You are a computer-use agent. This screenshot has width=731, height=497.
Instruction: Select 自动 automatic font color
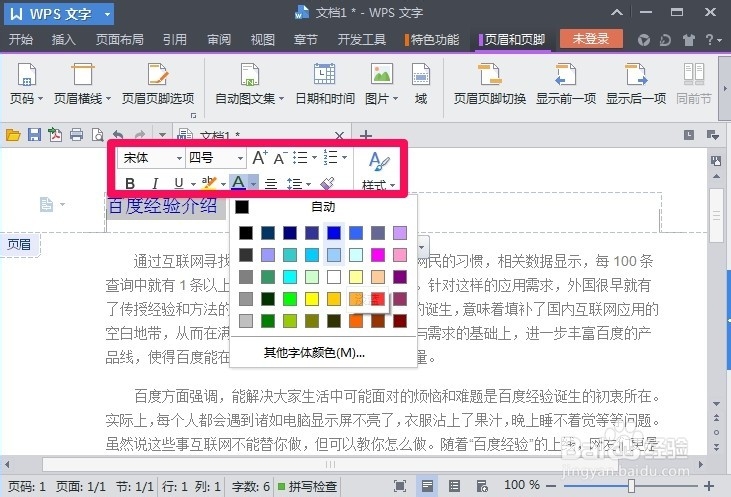click(x=323, y=207)
